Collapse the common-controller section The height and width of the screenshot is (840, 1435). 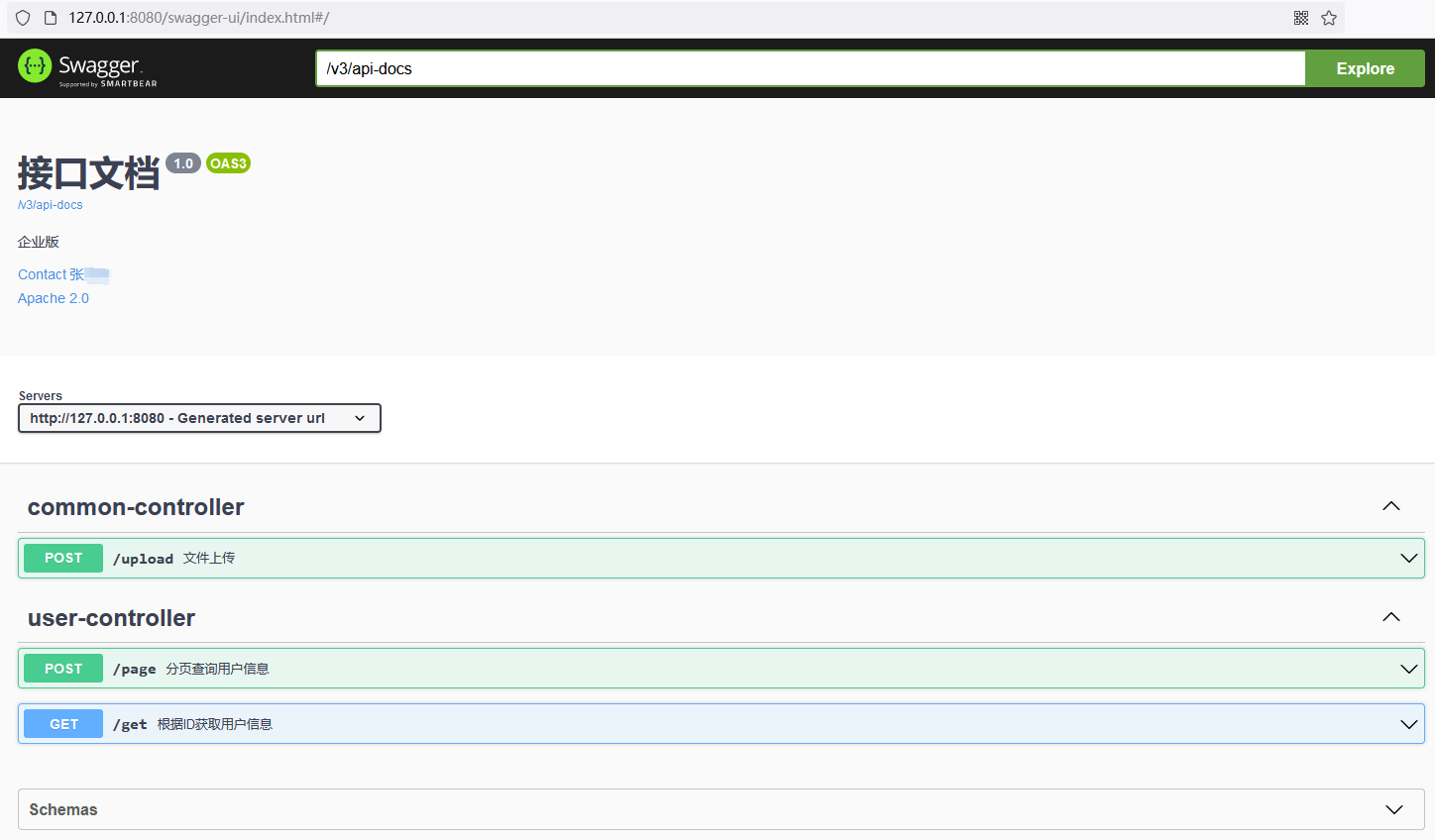[1390, 505]
